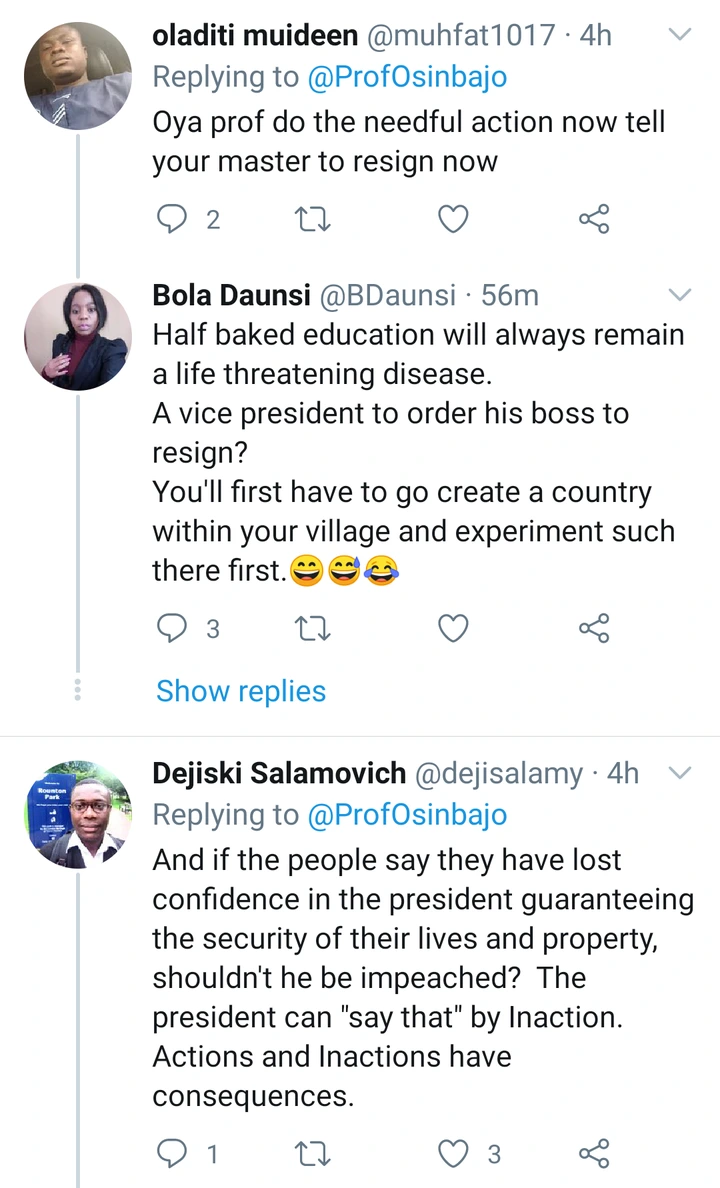The height and width of the screenshot is (1188, 720).
Task: Open Dejiski Salamovich's profile avatar
Action: coord(77,815)
